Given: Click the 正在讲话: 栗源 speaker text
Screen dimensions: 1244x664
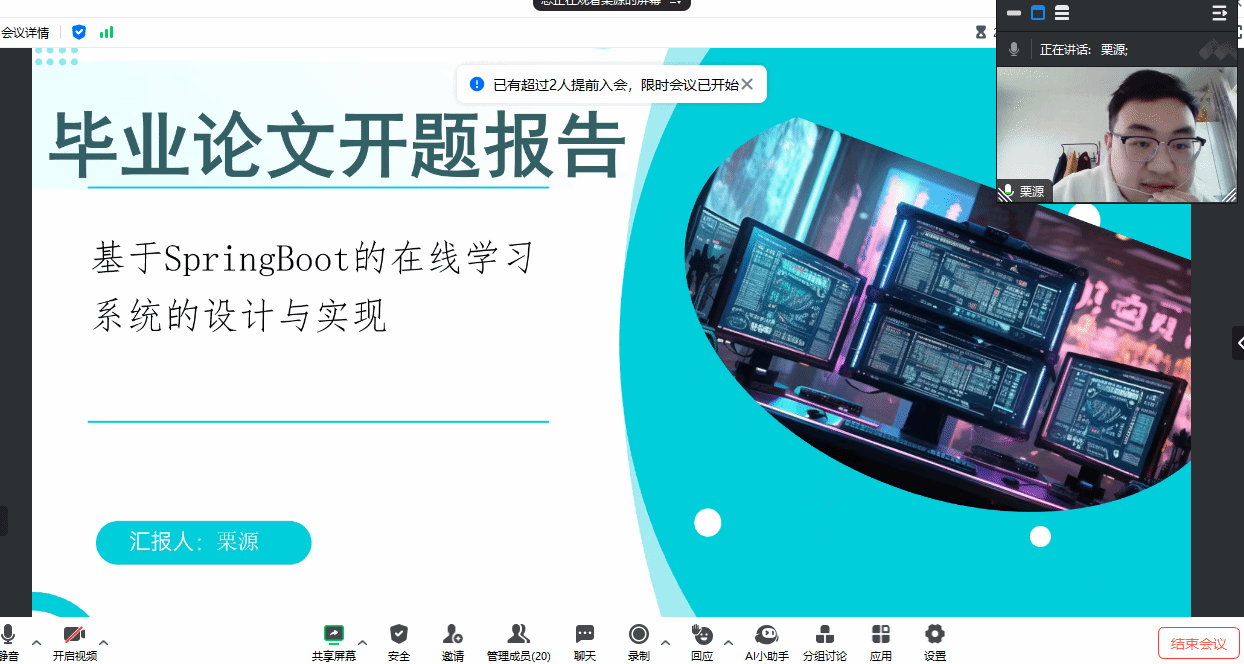Looking at the screenshot, I should (x=1084, y=49).
